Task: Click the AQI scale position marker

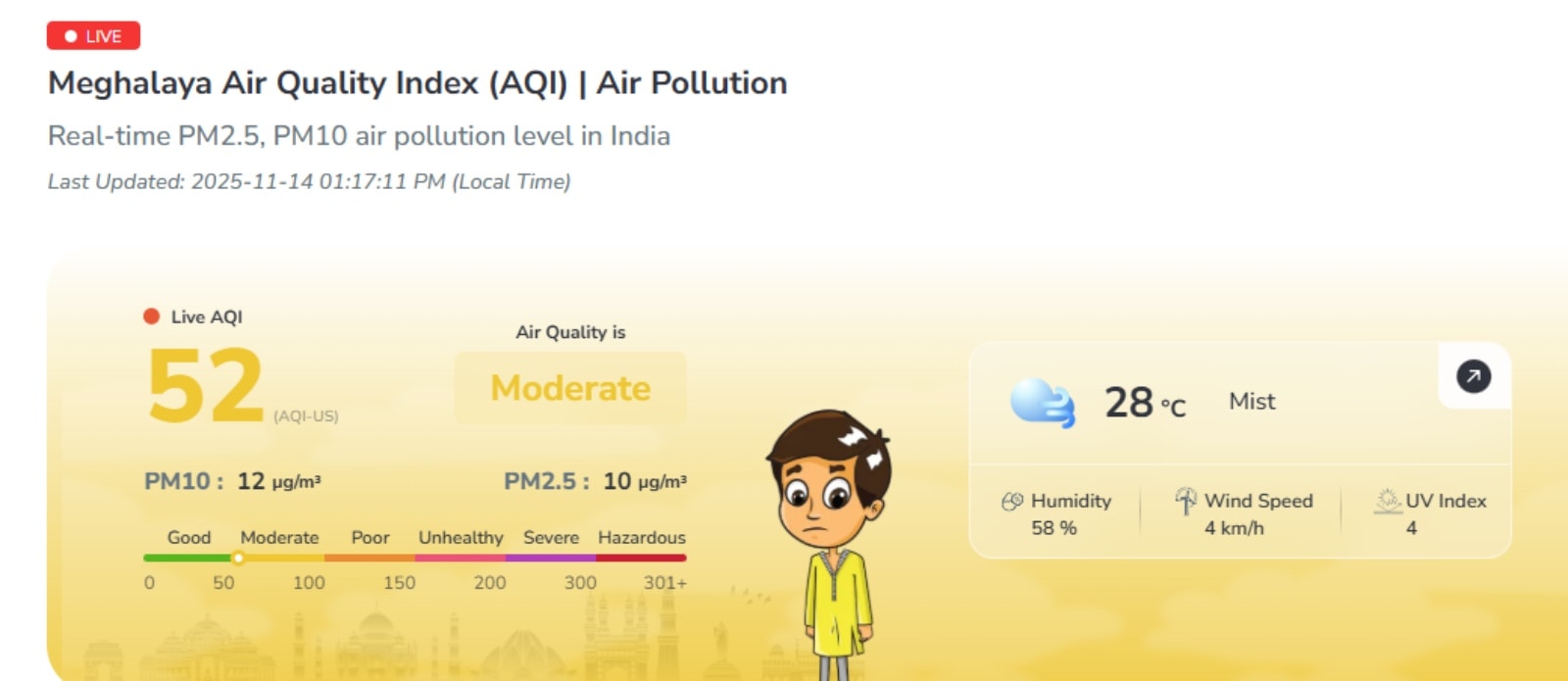Action: (238, 558)
